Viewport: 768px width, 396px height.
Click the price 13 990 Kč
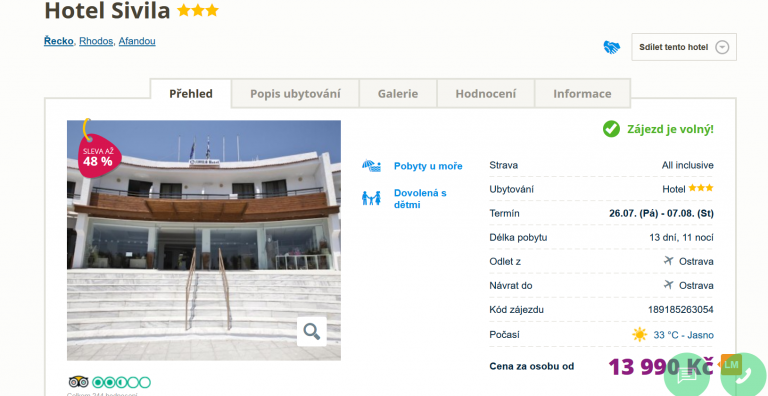coord(661,367)
